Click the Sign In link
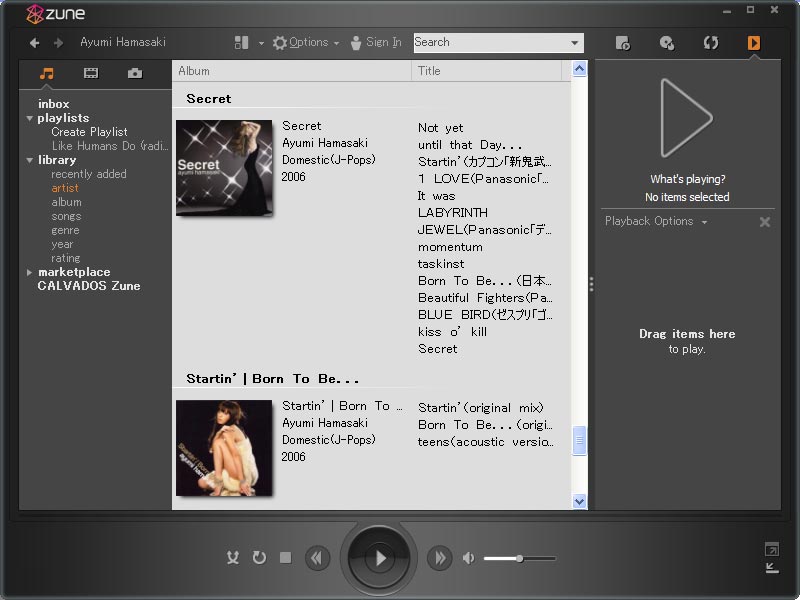This screenshot has width=800, height=600. tap(384, 42)
